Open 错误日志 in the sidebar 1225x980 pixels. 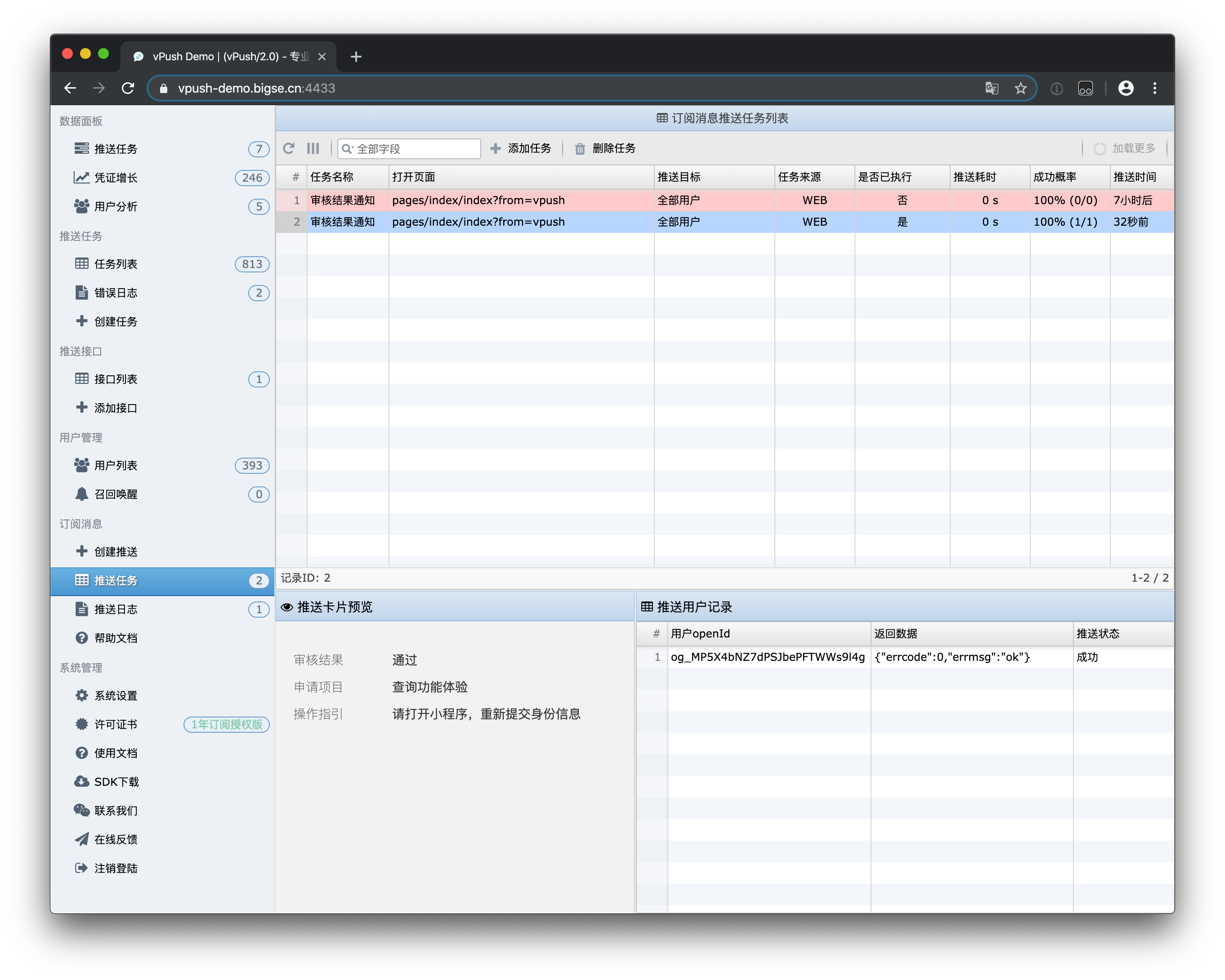(162, 293)
